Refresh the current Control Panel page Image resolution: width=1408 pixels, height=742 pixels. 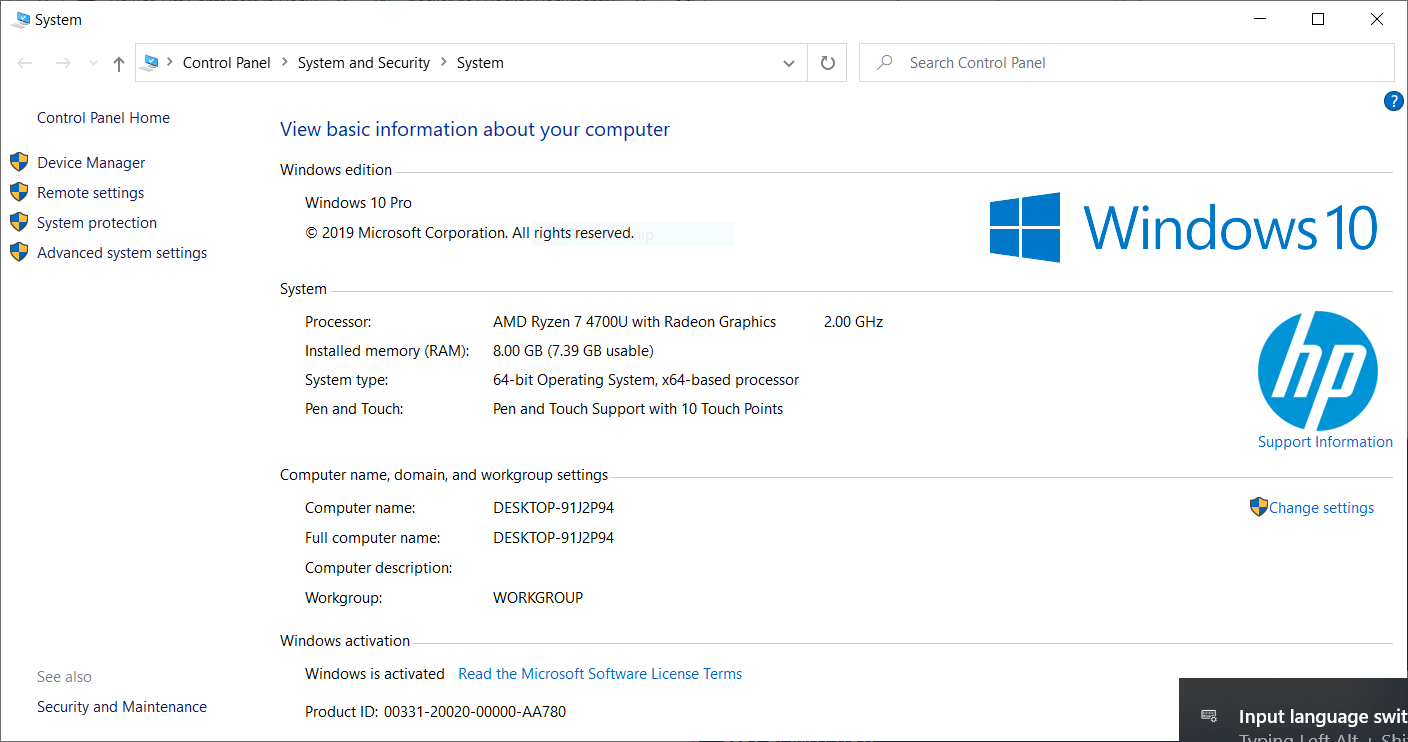(x=827, y=62)
